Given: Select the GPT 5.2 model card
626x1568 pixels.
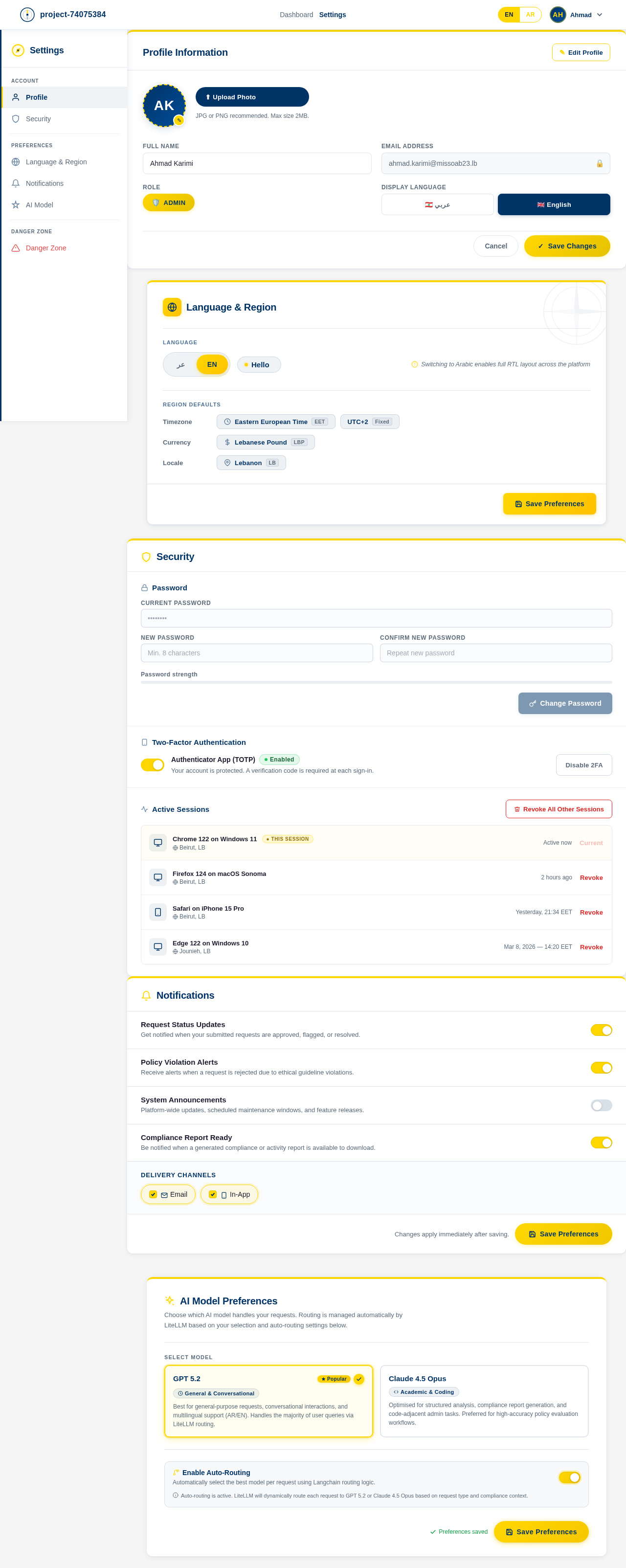Looking at the screenshot, I should (x=268, y=1401).
